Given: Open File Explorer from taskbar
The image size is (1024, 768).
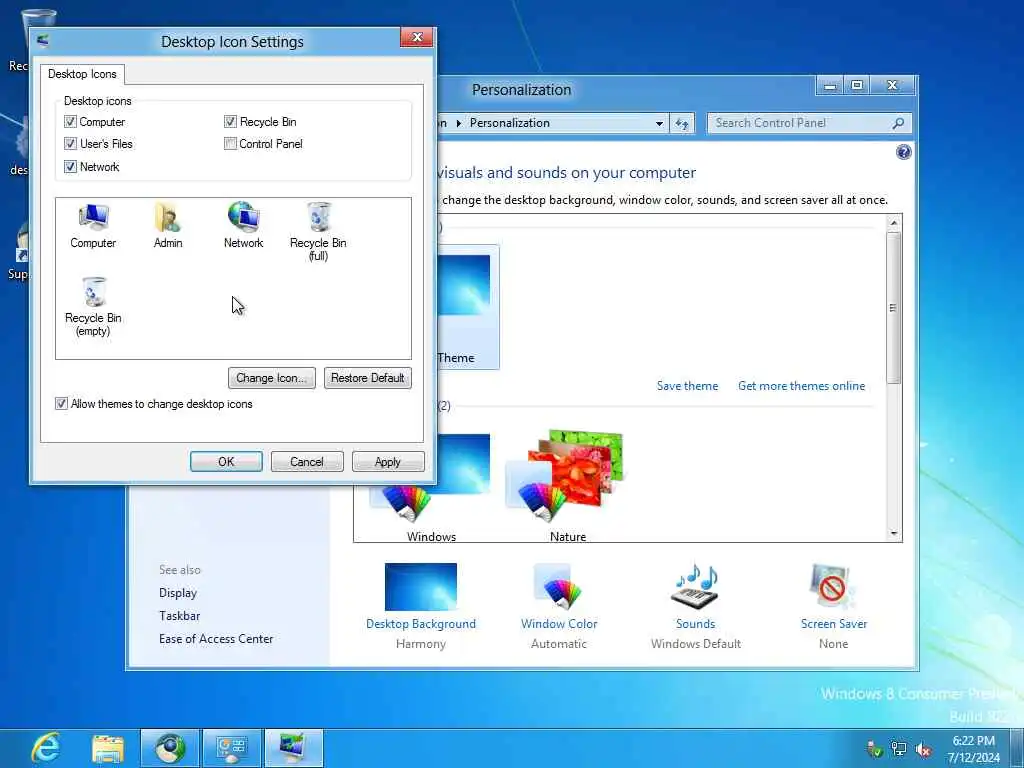Looking at the screenshot, I should (x=108, y=748).
